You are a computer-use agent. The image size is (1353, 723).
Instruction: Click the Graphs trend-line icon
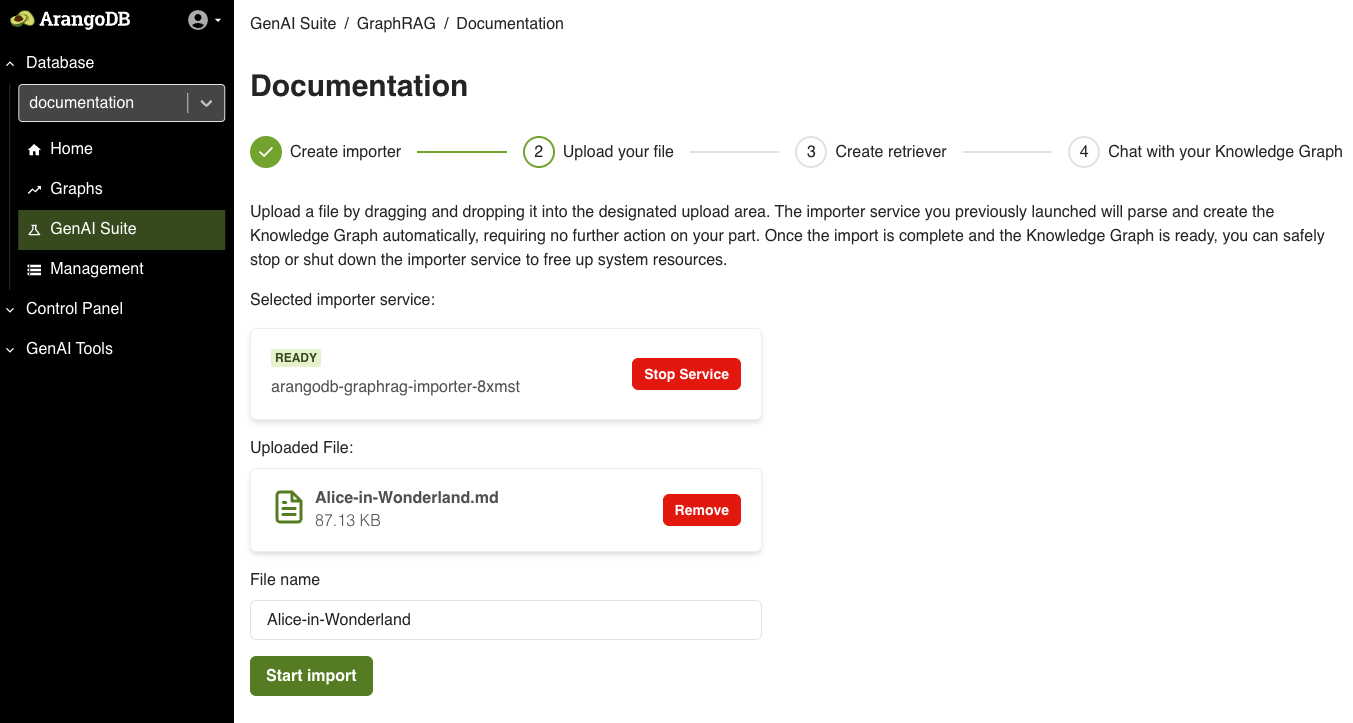34,189
